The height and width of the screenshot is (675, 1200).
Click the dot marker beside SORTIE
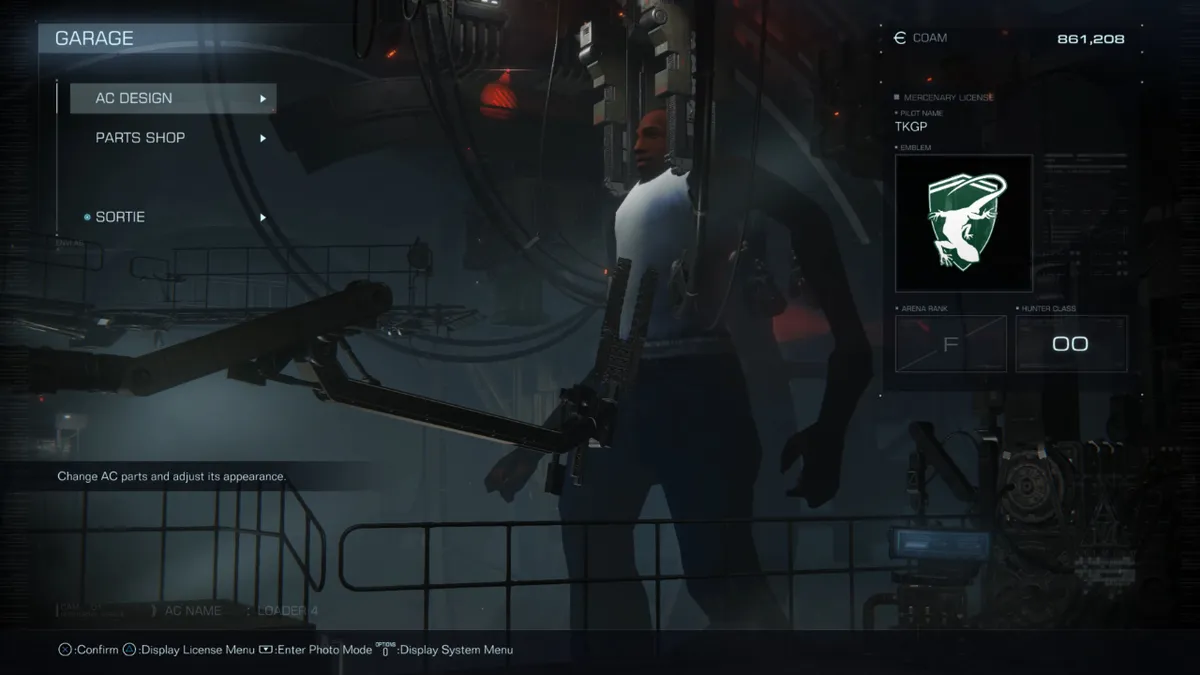pyautogui.click(x=87, y=217)
